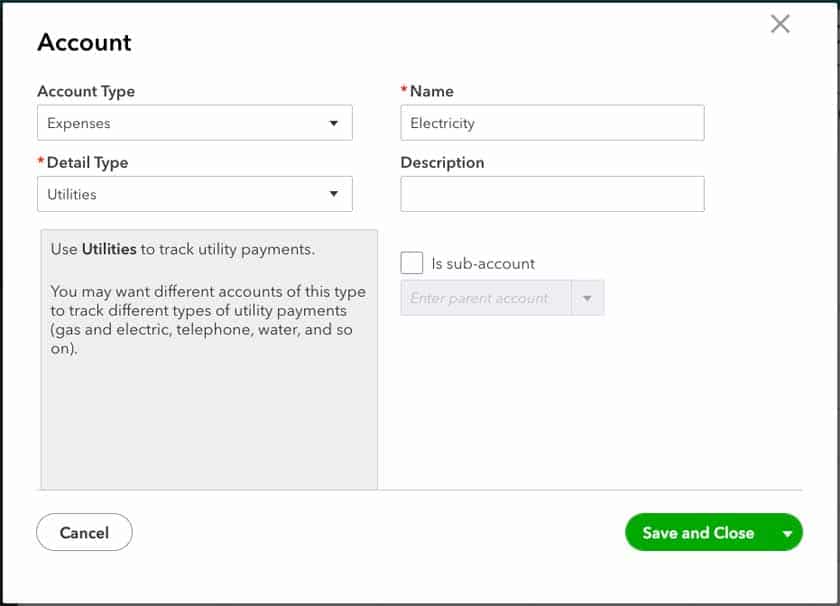Click the Save and Close split-button chevron
Image resolution: width=840 pixels, height=606 pixels.
click(788, 532)
